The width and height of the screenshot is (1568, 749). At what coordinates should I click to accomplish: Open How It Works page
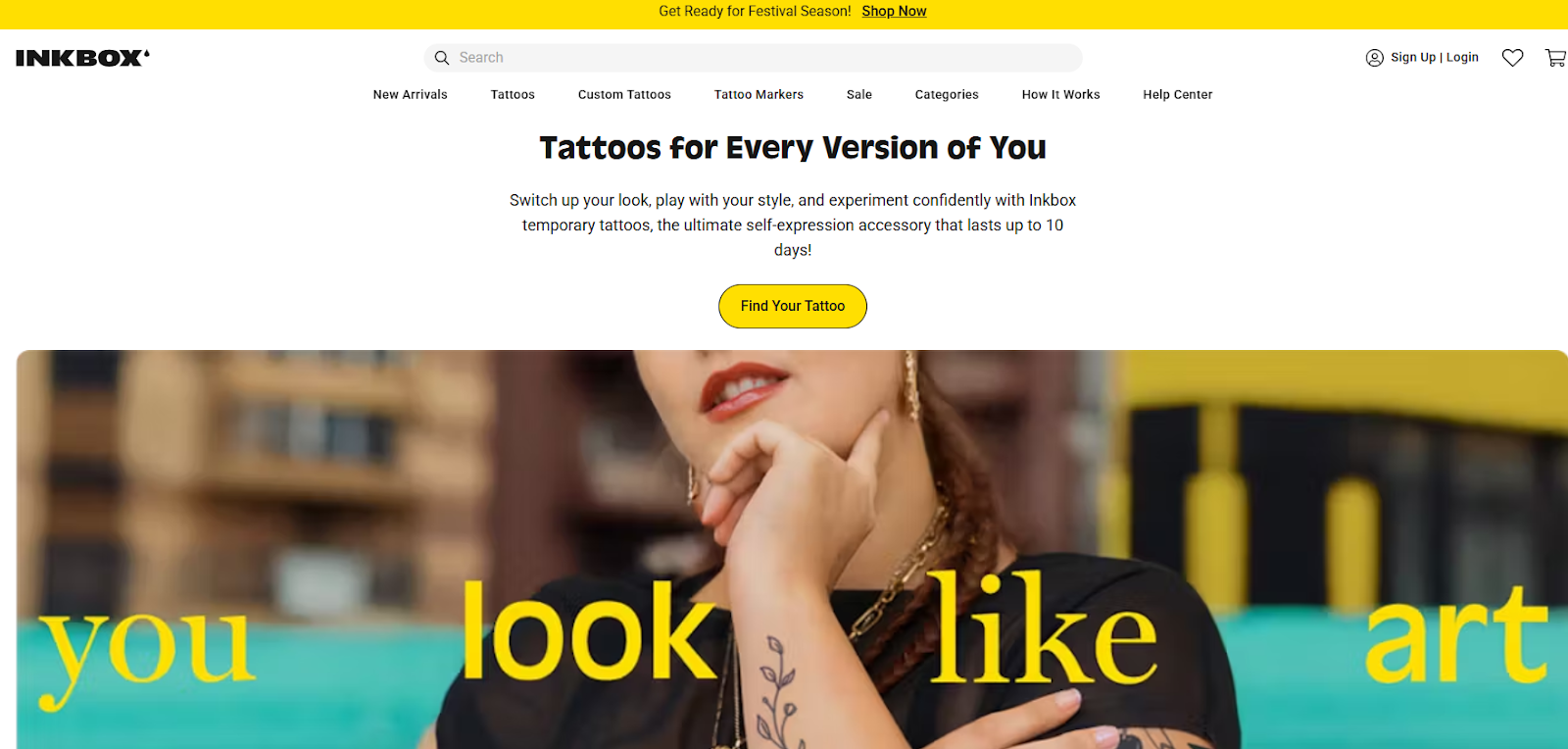pyautogui.click(x=1060, y=95)
